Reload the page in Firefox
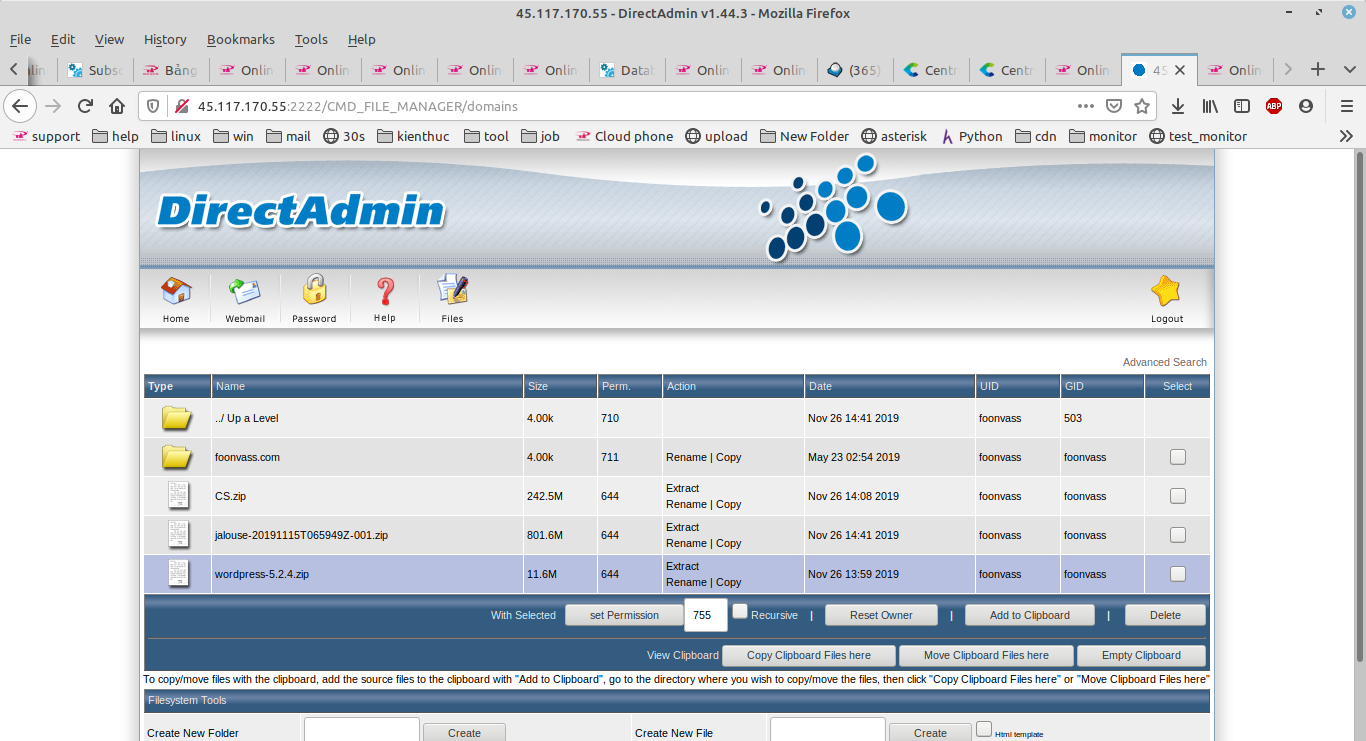 85,106
